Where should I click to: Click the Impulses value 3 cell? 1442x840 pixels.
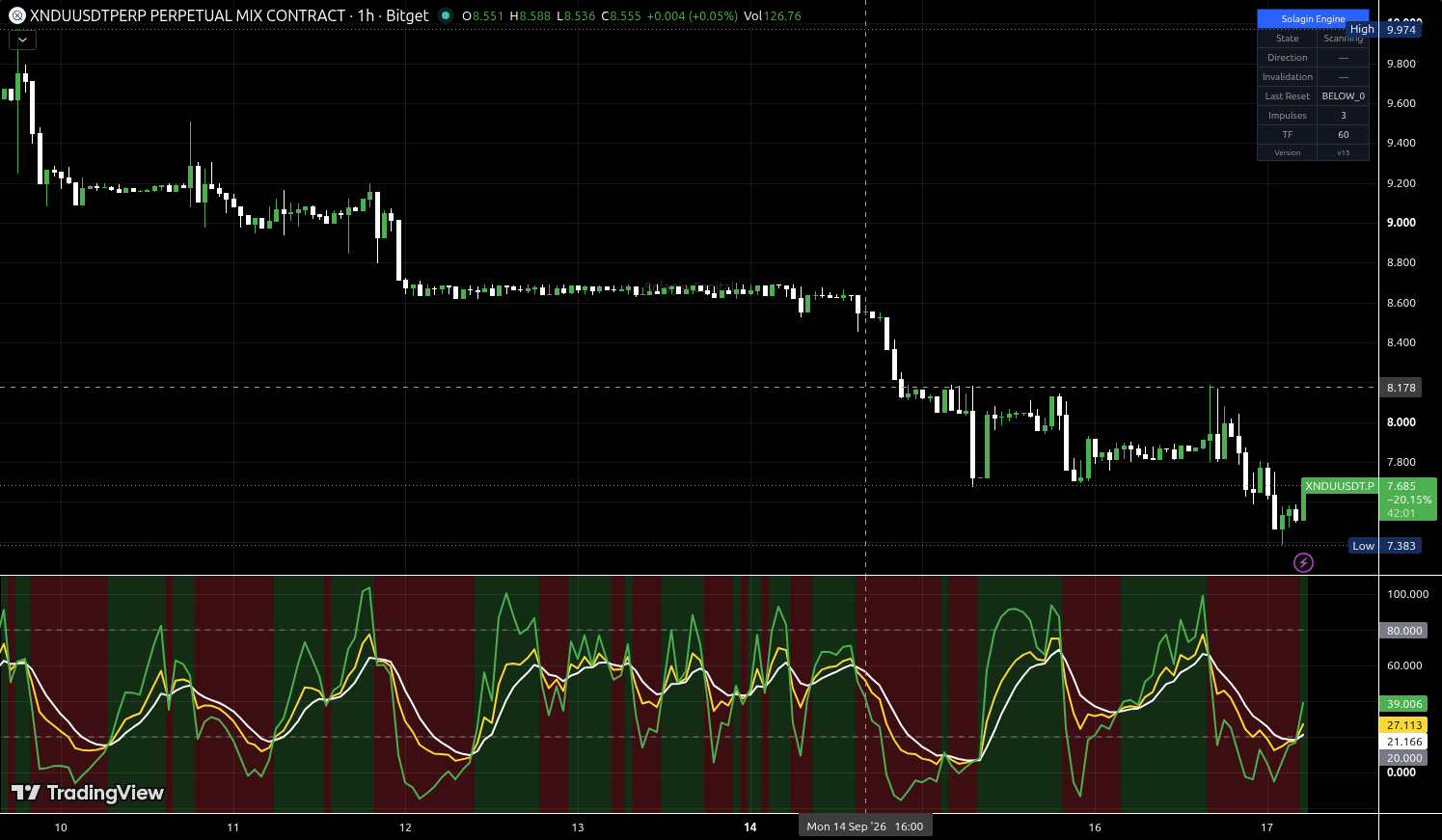coord(1344,116)
